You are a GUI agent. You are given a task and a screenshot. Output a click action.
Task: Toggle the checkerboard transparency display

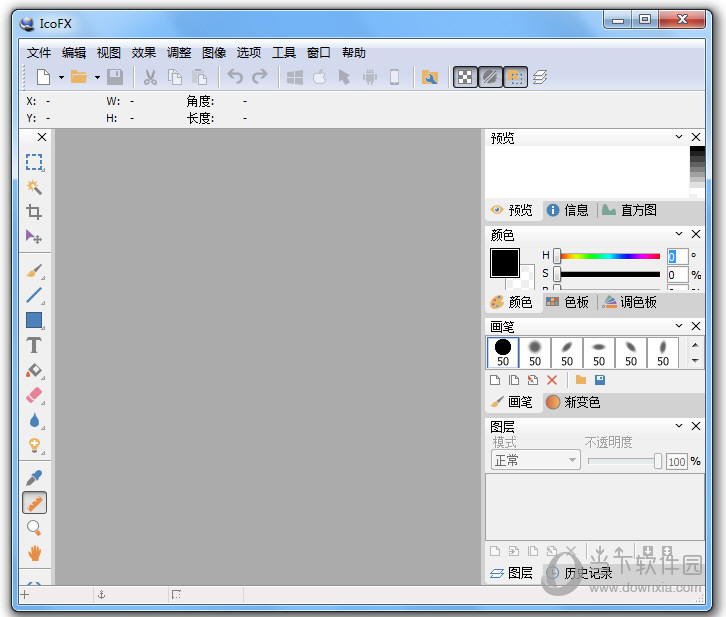coord(465,77)
